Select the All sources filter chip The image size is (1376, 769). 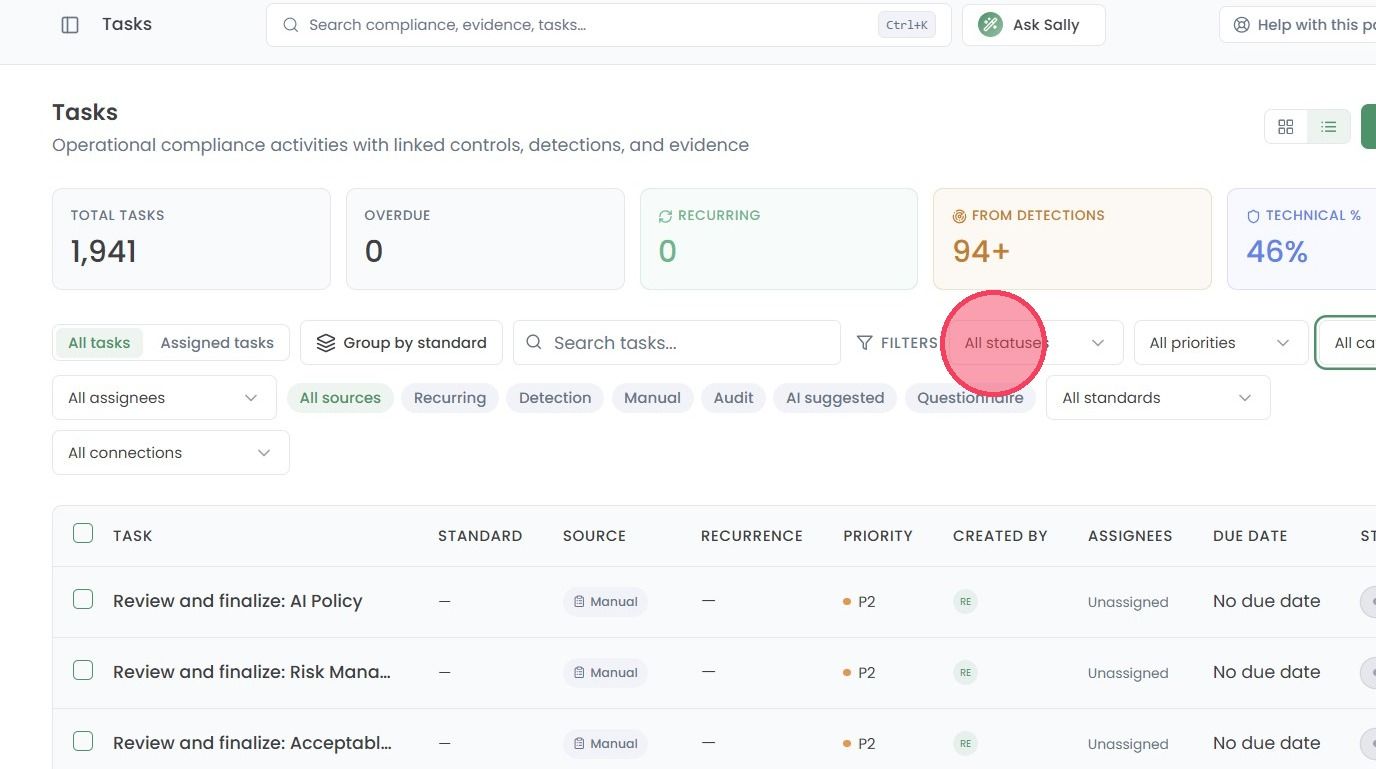(340, 398)
